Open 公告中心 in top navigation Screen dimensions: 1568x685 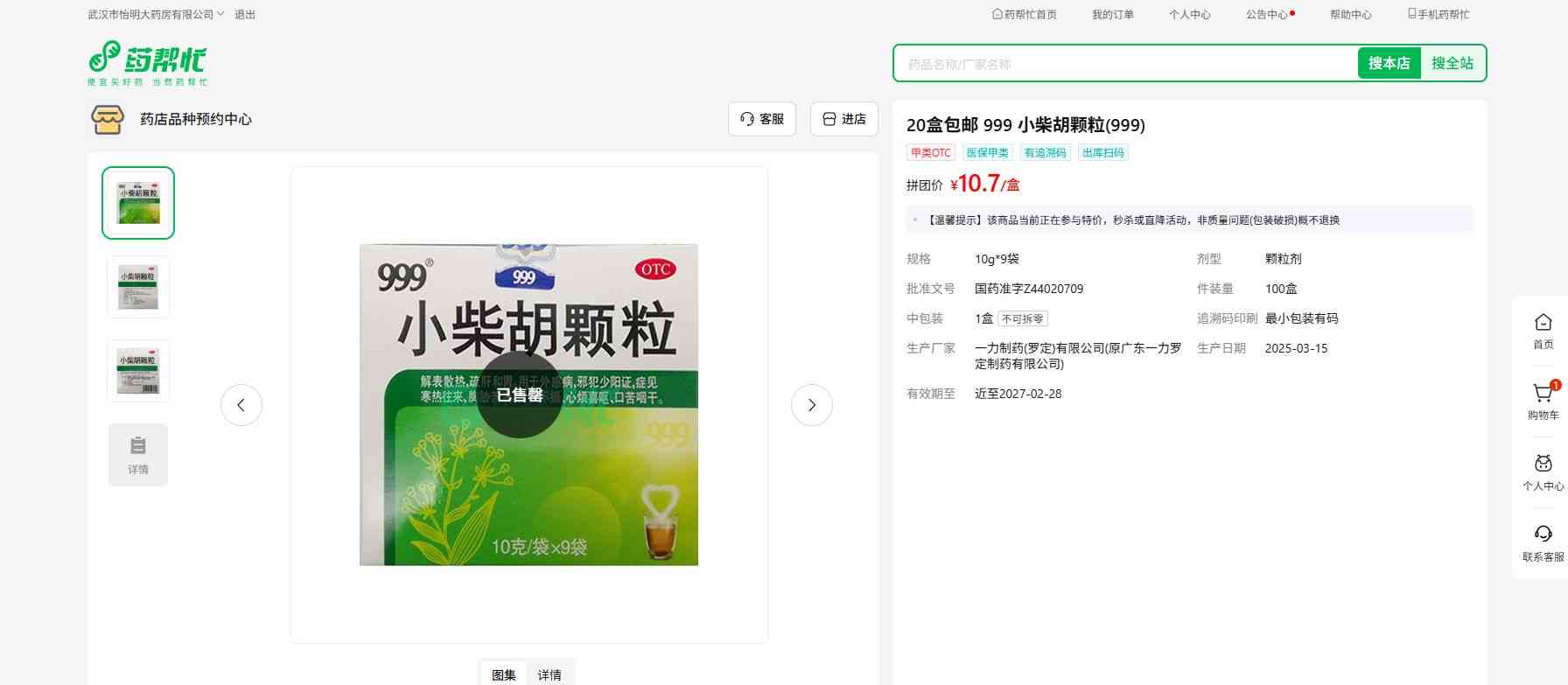tap(1268, 15)
